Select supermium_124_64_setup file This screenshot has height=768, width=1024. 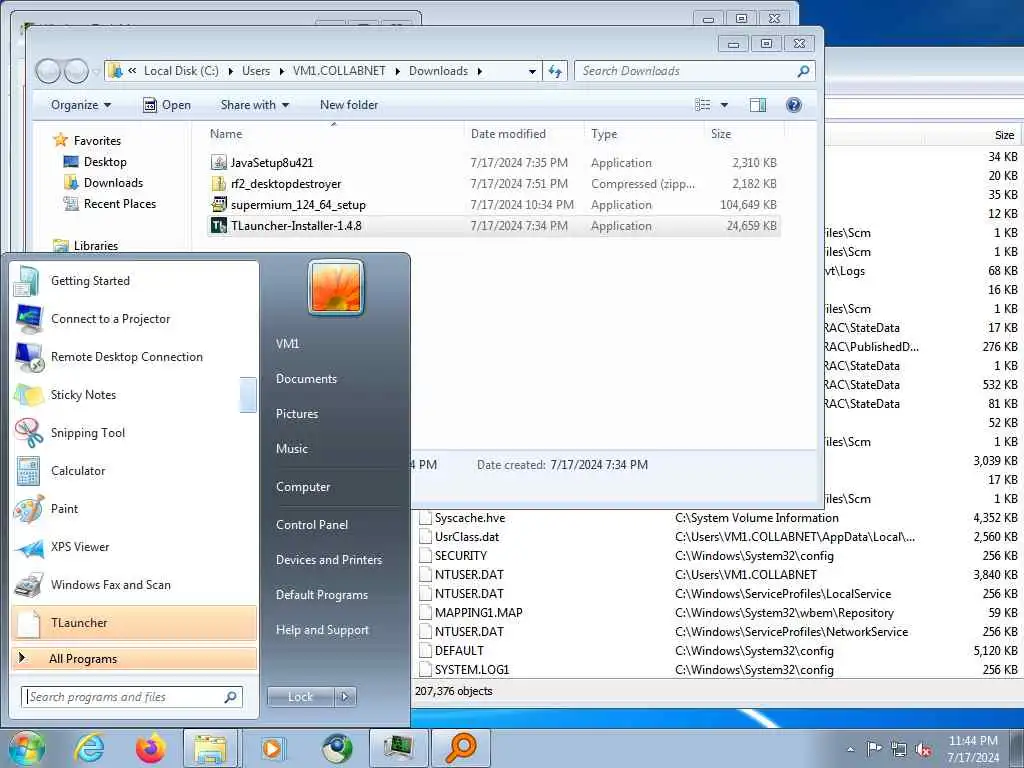493,204
